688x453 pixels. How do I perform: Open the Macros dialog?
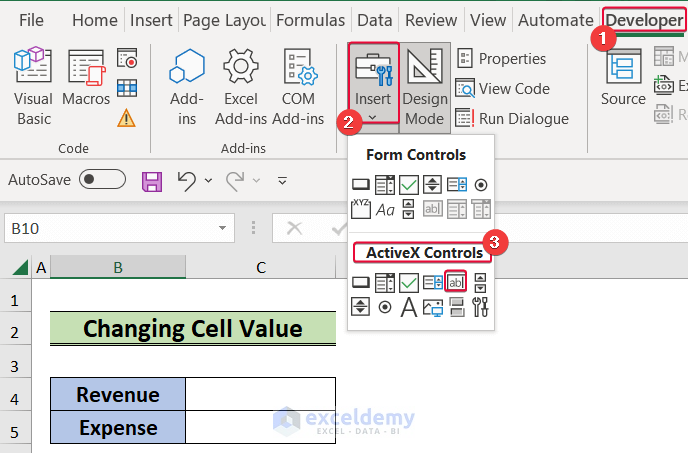pyautogui.click(x=86, y=78)
